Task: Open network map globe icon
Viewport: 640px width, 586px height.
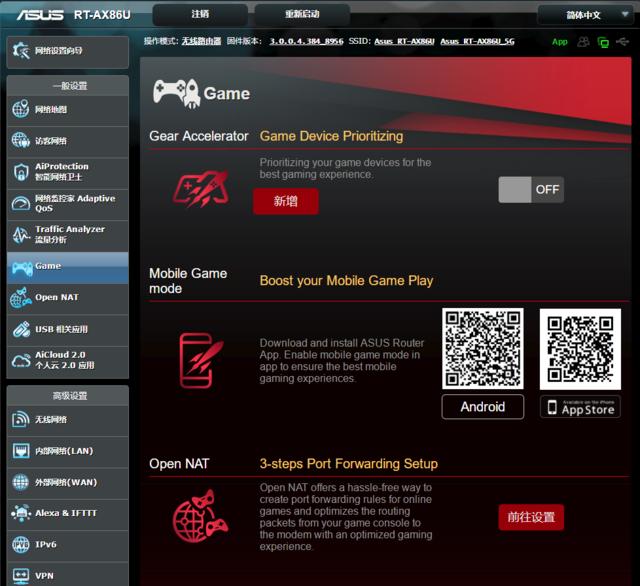Action: [x=20, y=109]
